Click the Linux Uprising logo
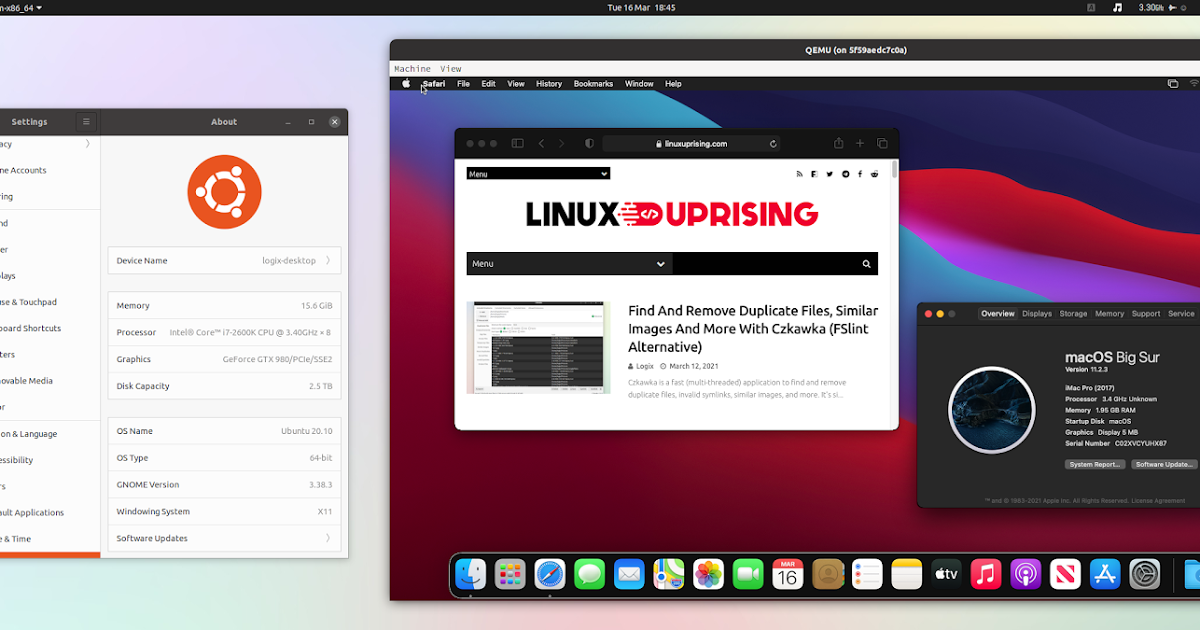The height and width of the screenshot is (630, 1200). [672, 214]
